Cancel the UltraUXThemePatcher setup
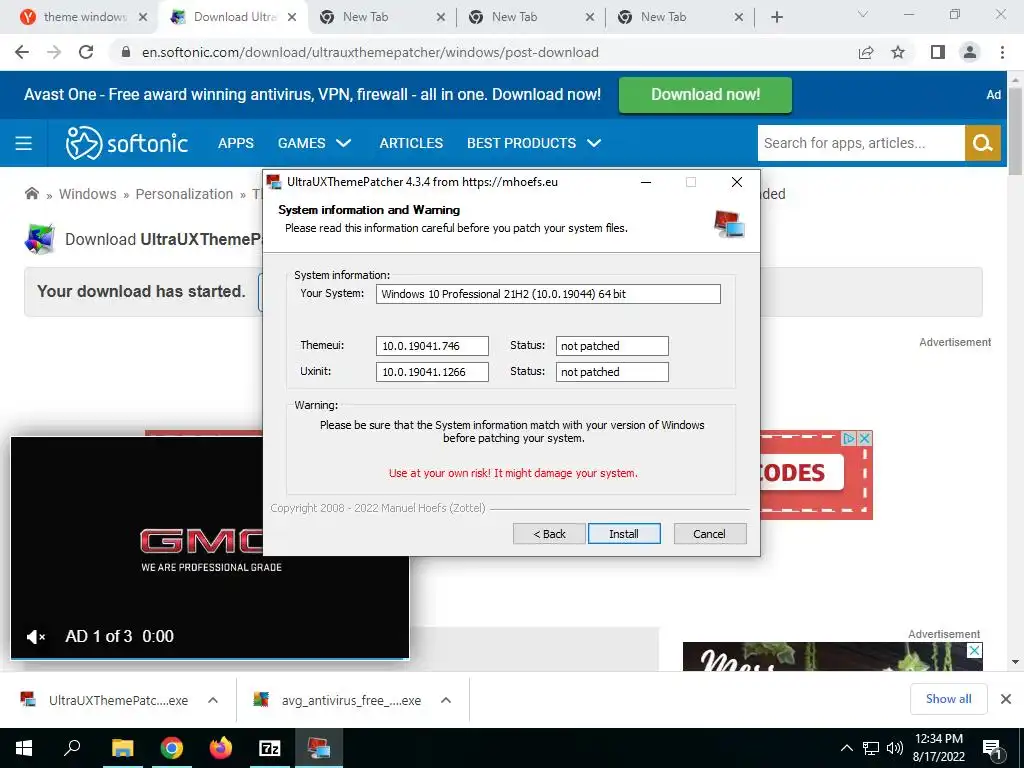1024x768 pixels. (x=709, y=534)
